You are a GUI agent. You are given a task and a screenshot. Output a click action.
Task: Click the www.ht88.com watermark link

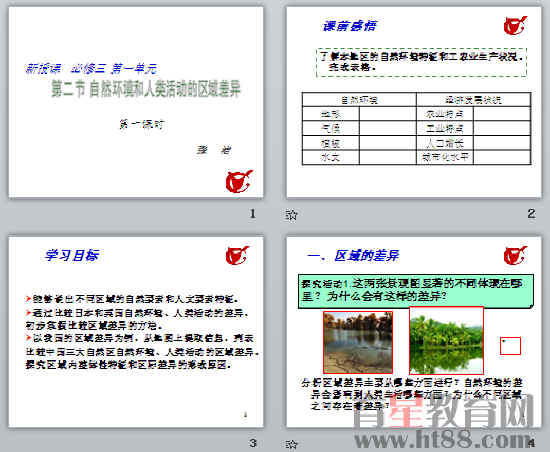click(x=443, y=440)
